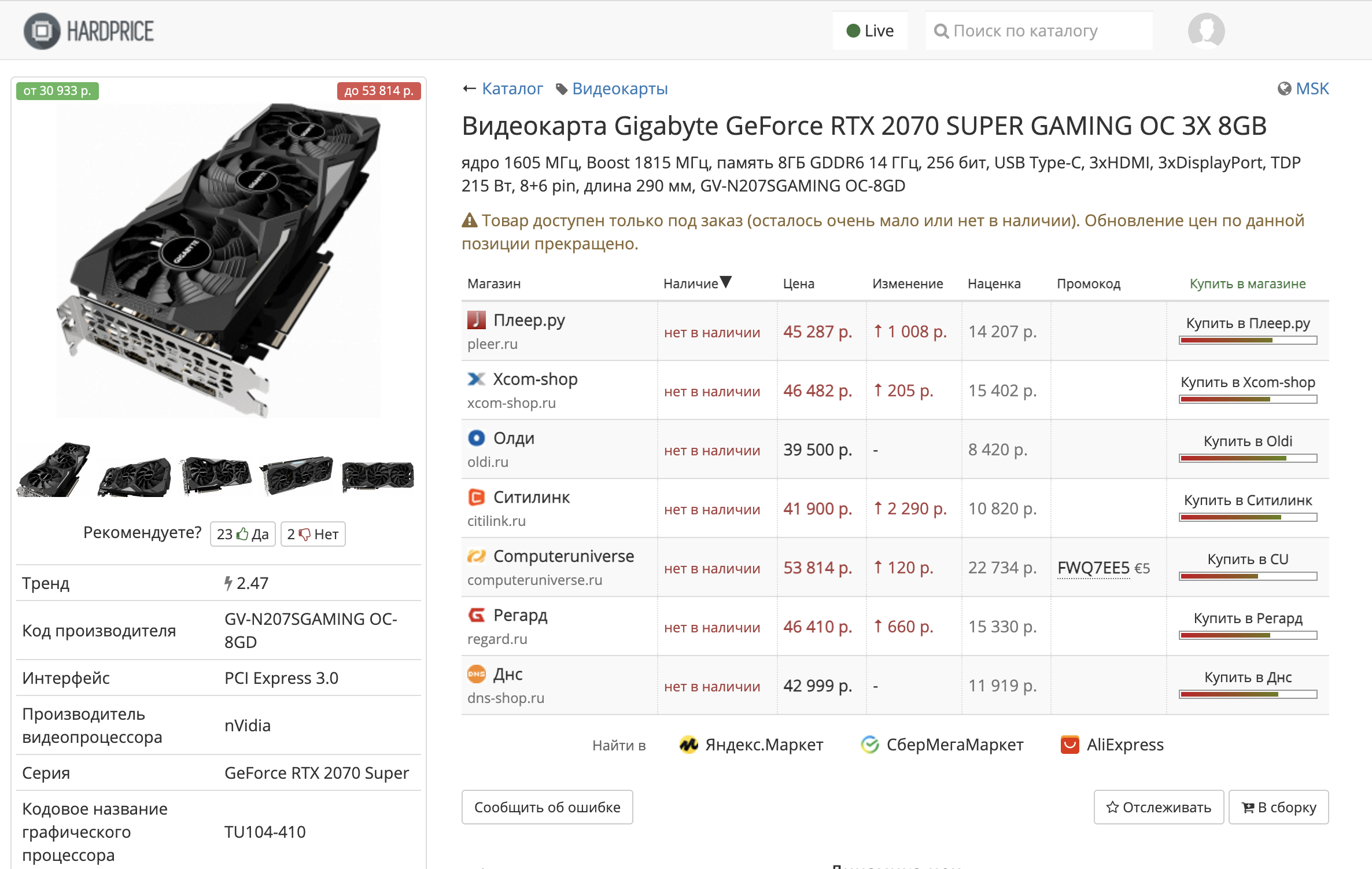Click the Xcom-shop store icon
Screen dimensions: 1372x869
point(476,379)
